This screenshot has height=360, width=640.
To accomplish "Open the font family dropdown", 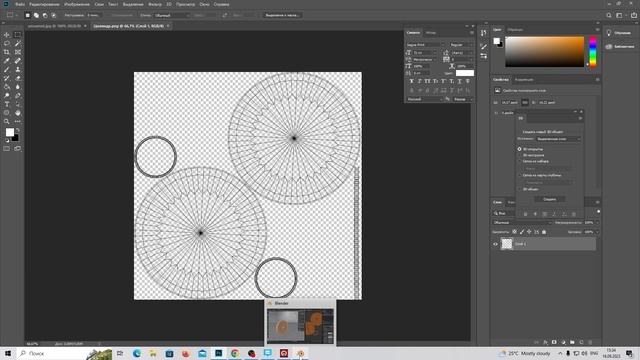I will coord(425,44).
